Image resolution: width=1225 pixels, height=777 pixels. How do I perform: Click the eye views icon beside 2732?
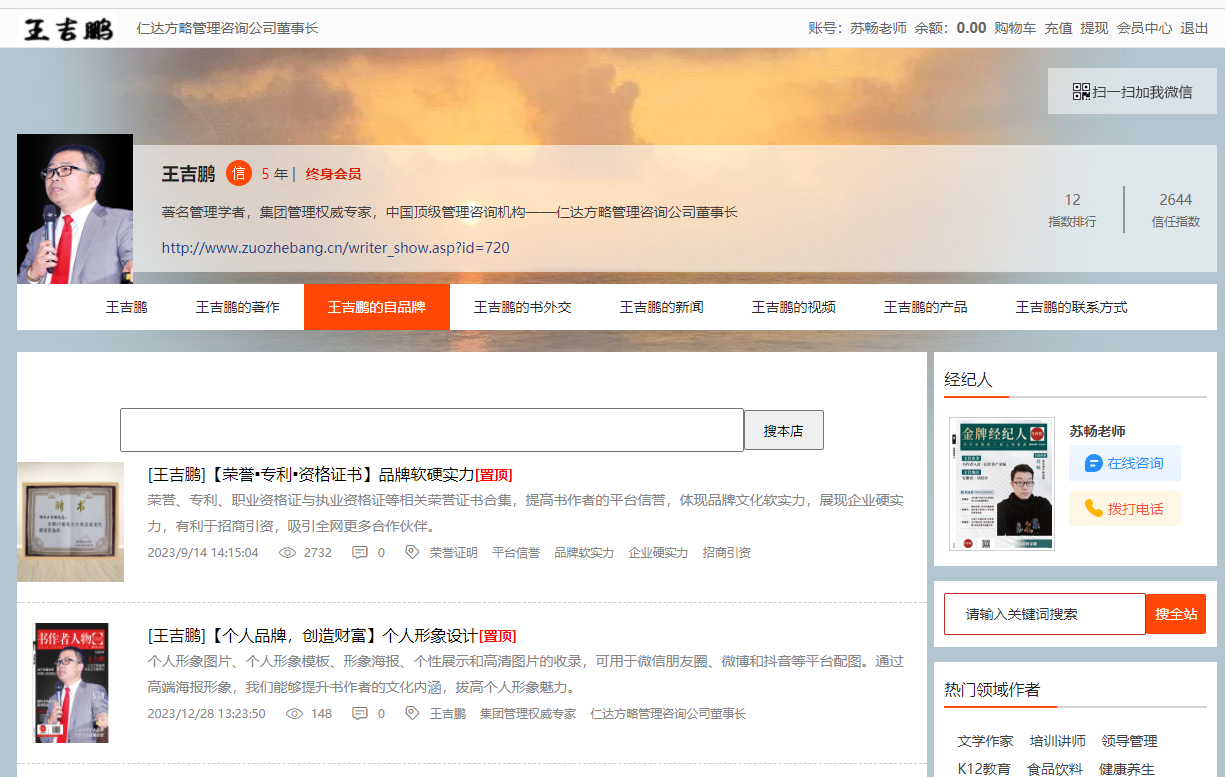click(x=287, y=552)
